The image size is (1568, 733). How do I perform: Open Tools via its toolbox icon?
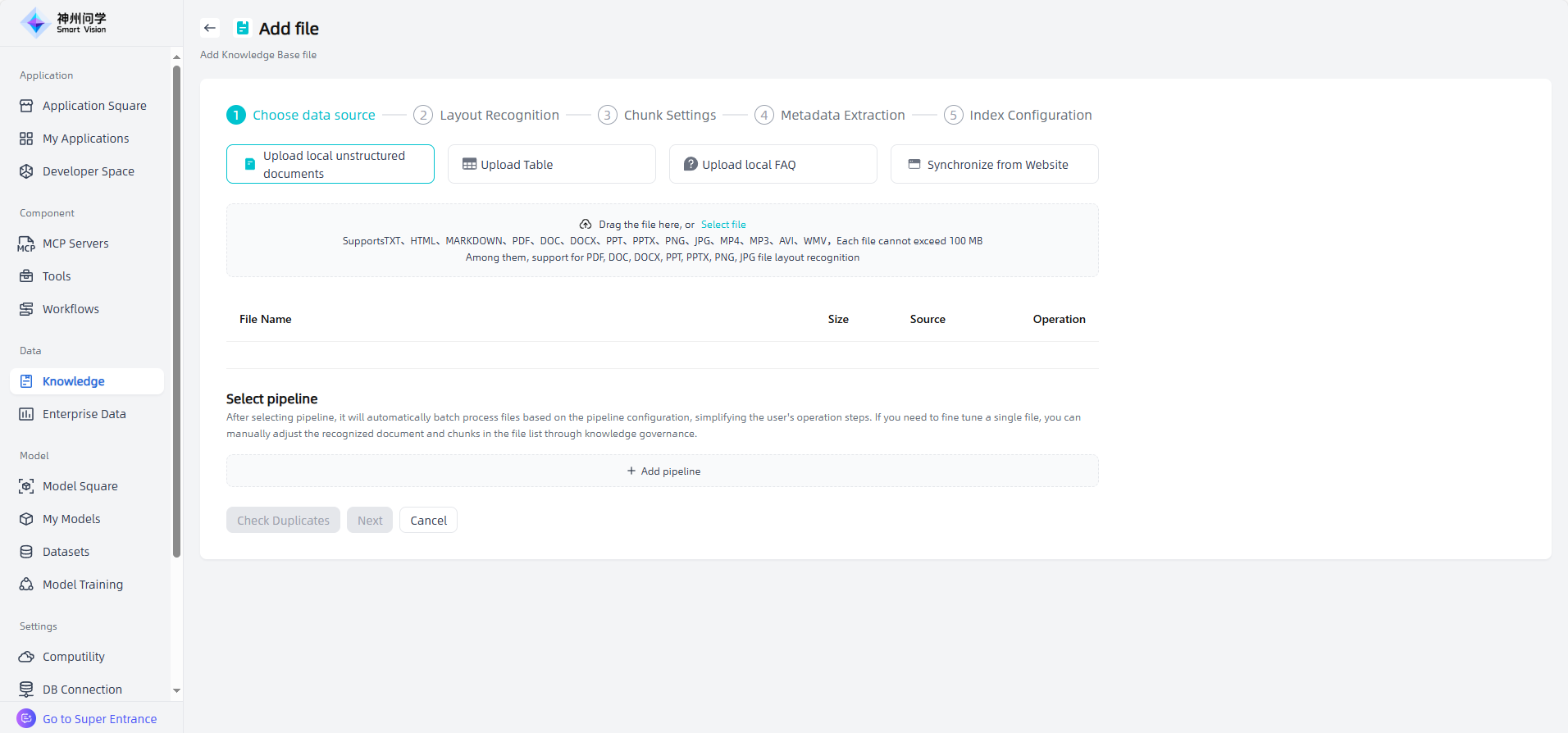point(26,276)
